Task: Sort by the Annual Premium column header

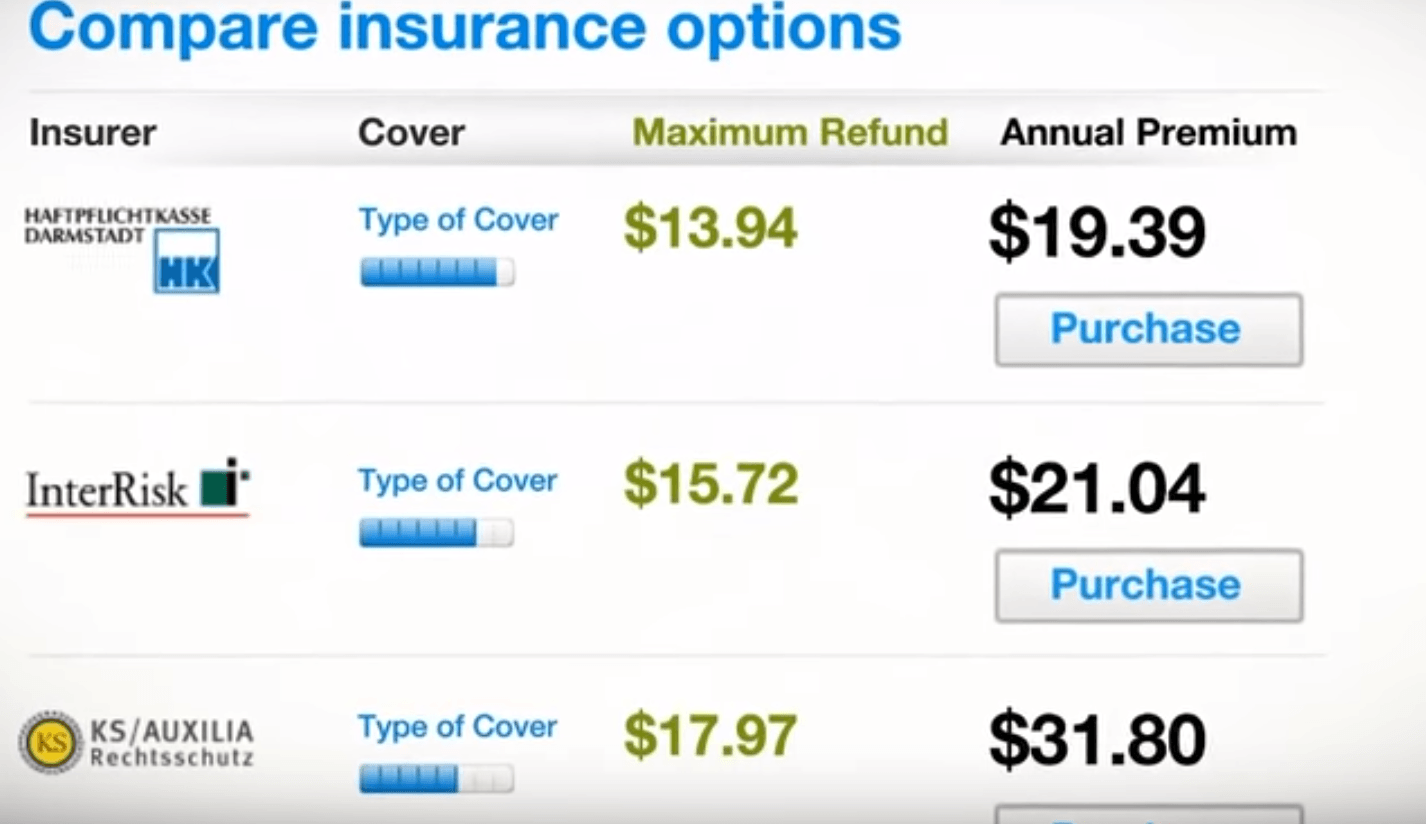Action: pyautogui.click(x=1148, y=133)
